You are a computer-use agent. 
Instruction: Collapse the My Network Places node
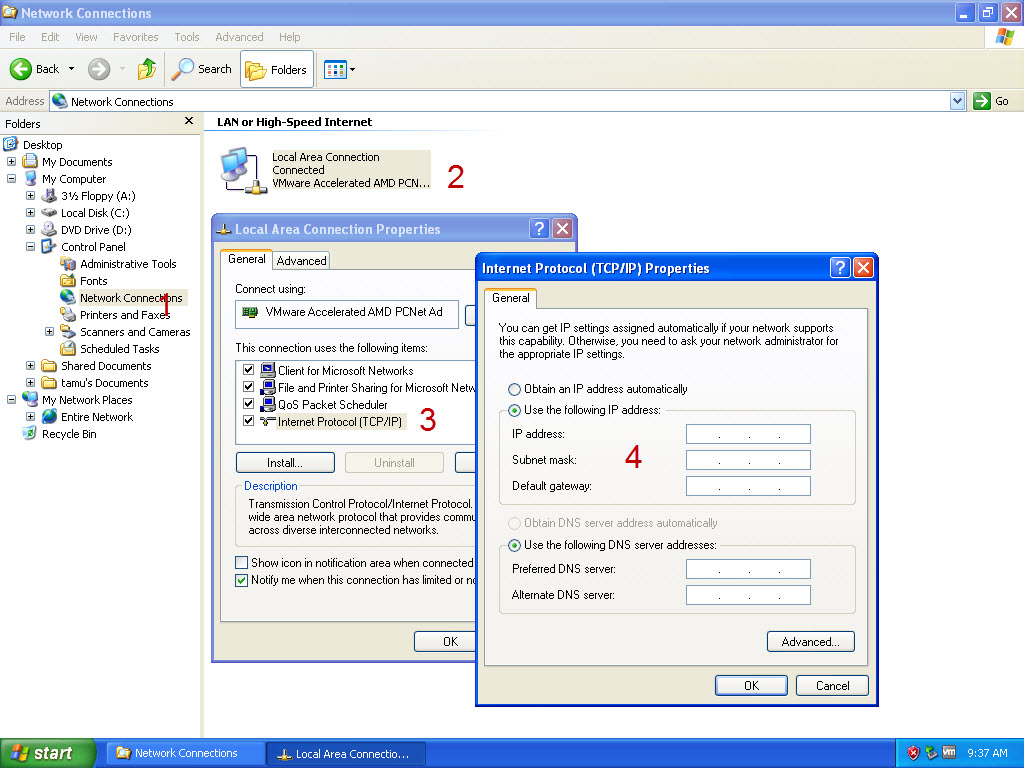pyautogui.click(x=11, y=399)
